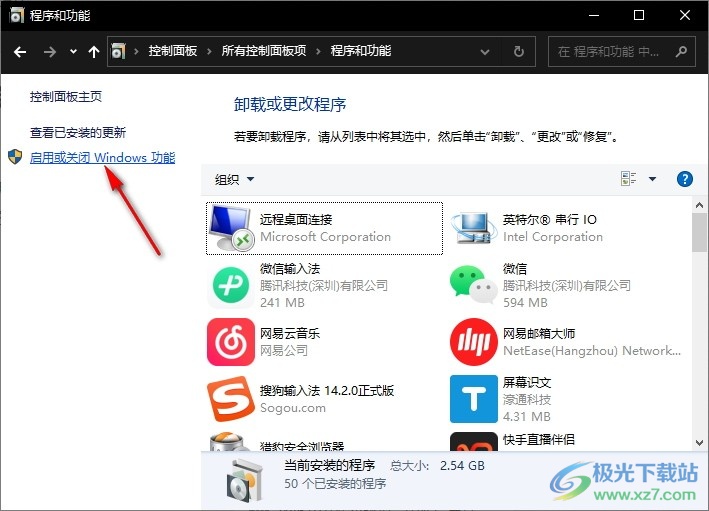This screenshot has height=511, width=709.
Task: Click shield icon beside Windows 功能 link
Action: 15,157
